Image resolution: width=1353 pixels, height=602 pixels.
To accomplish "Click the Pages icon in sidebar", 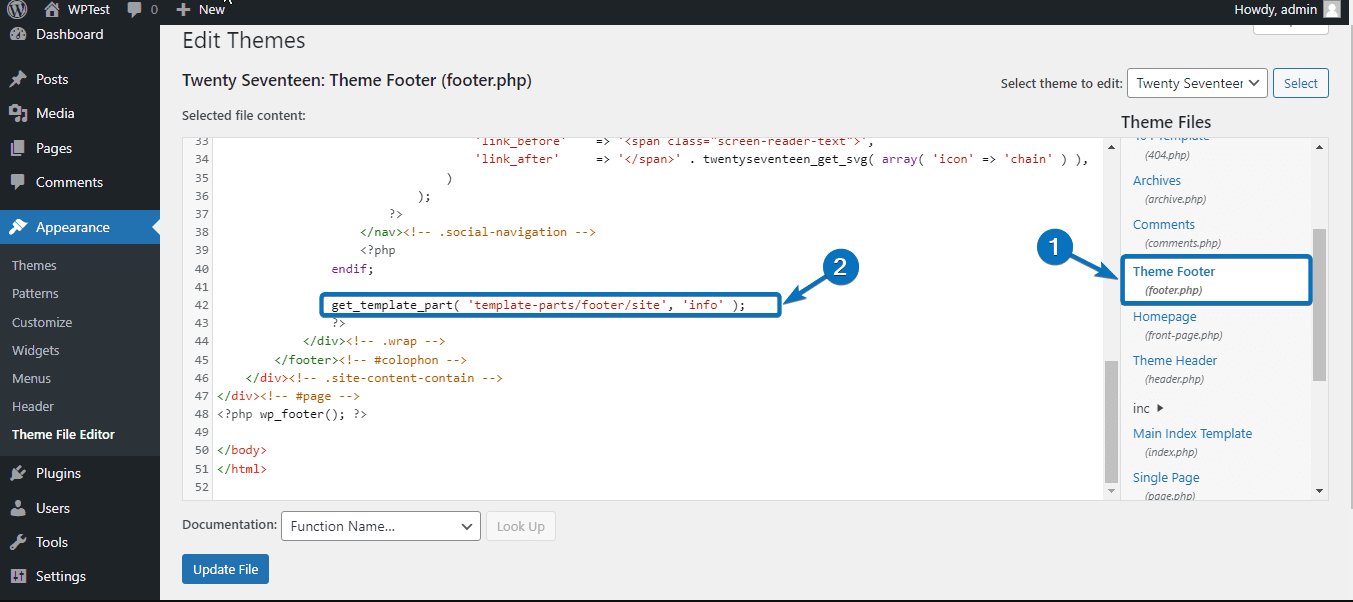I will click(18, 148).
